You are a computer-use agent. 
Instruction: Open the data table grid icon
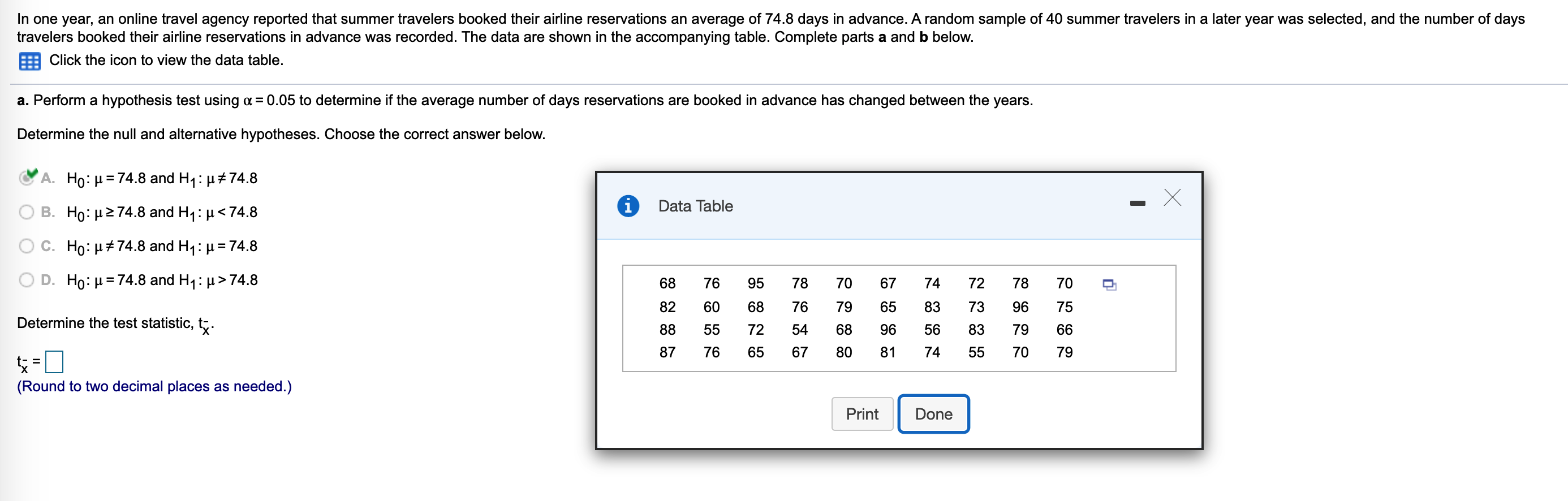click(29, 62)
